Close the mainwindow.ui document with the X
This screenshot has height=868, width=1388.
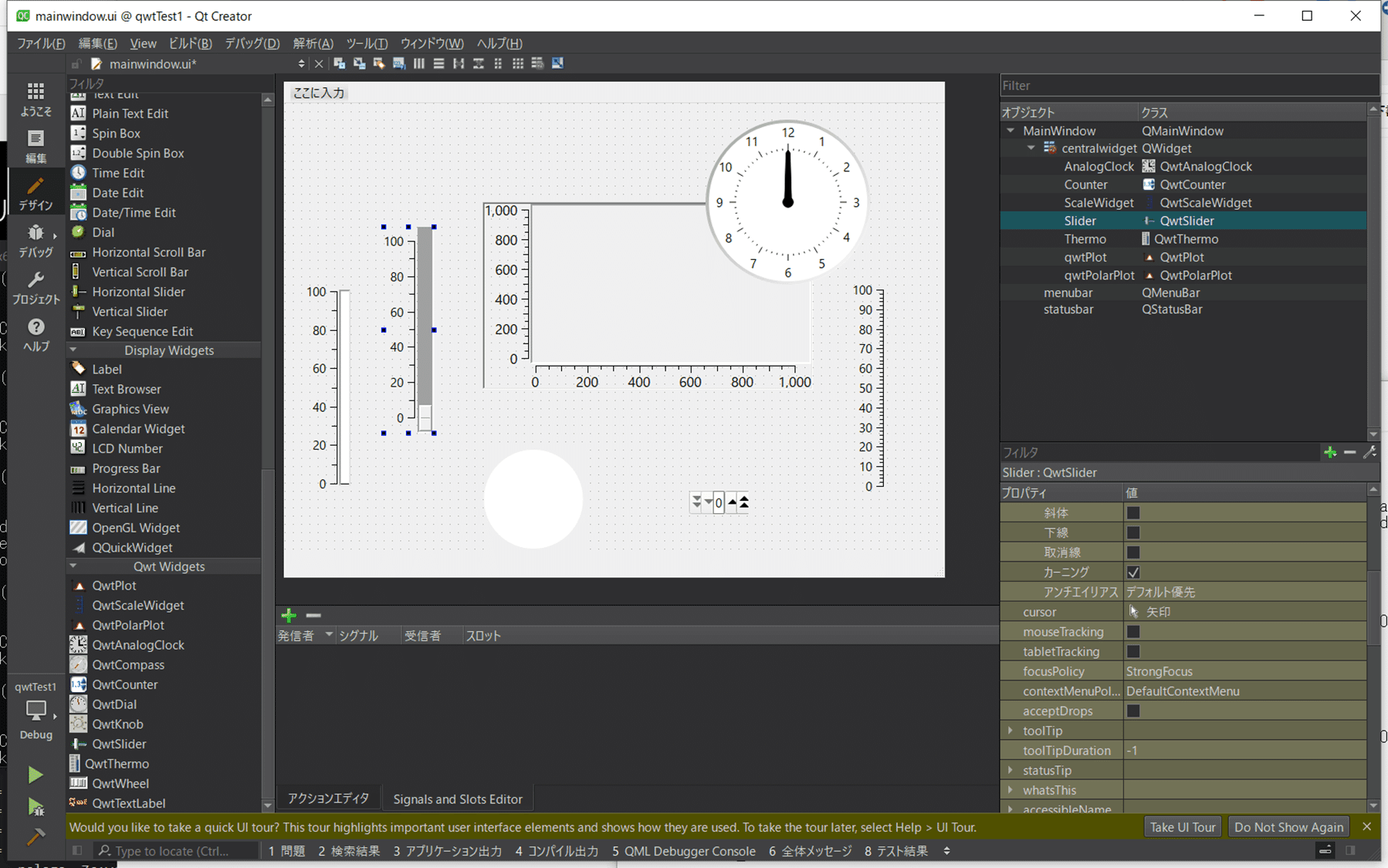coord(319,64)
